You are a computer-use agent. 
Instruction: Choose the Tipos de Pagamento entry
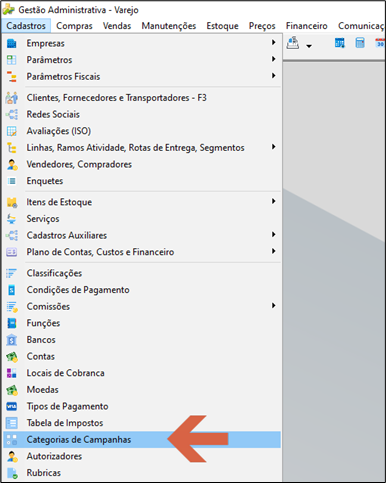(142, 406)
